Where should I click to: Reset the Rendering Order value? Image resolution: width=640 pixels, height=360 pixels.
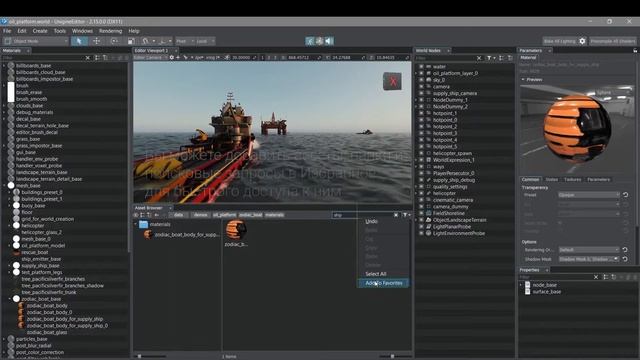625,249
